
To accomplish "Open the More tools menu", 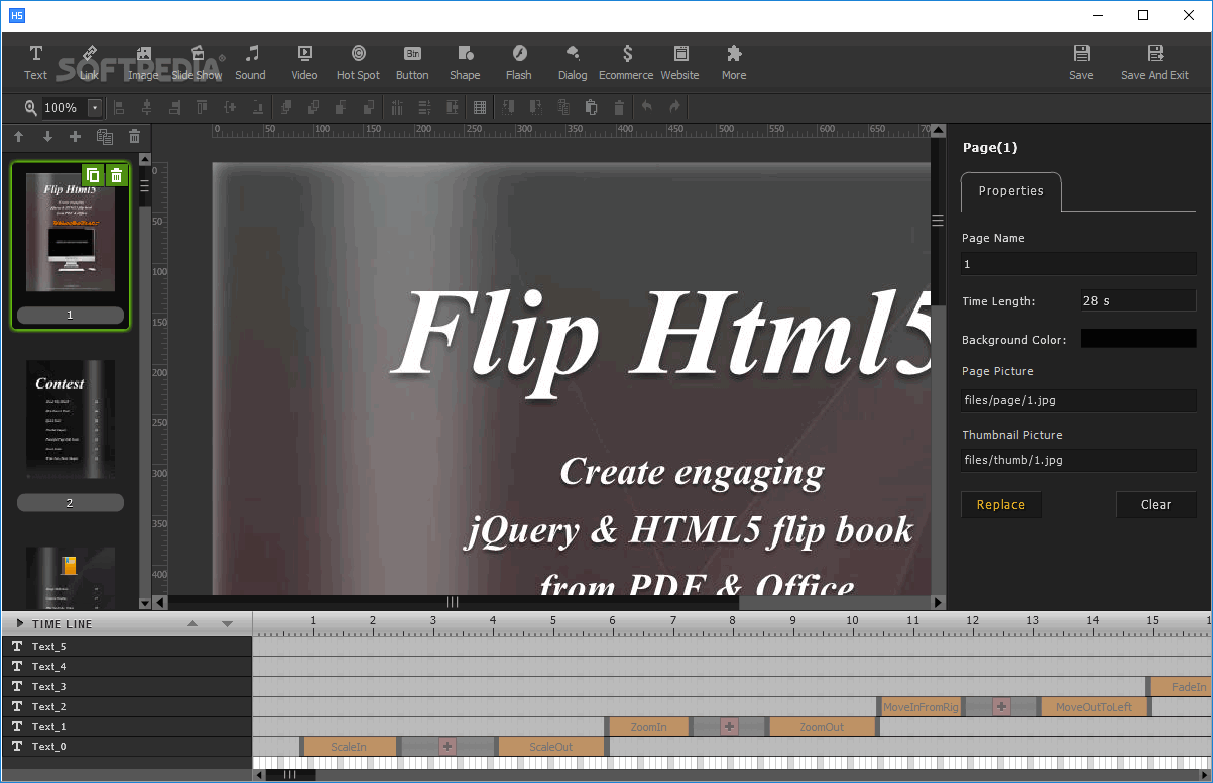I will point(734,62).
